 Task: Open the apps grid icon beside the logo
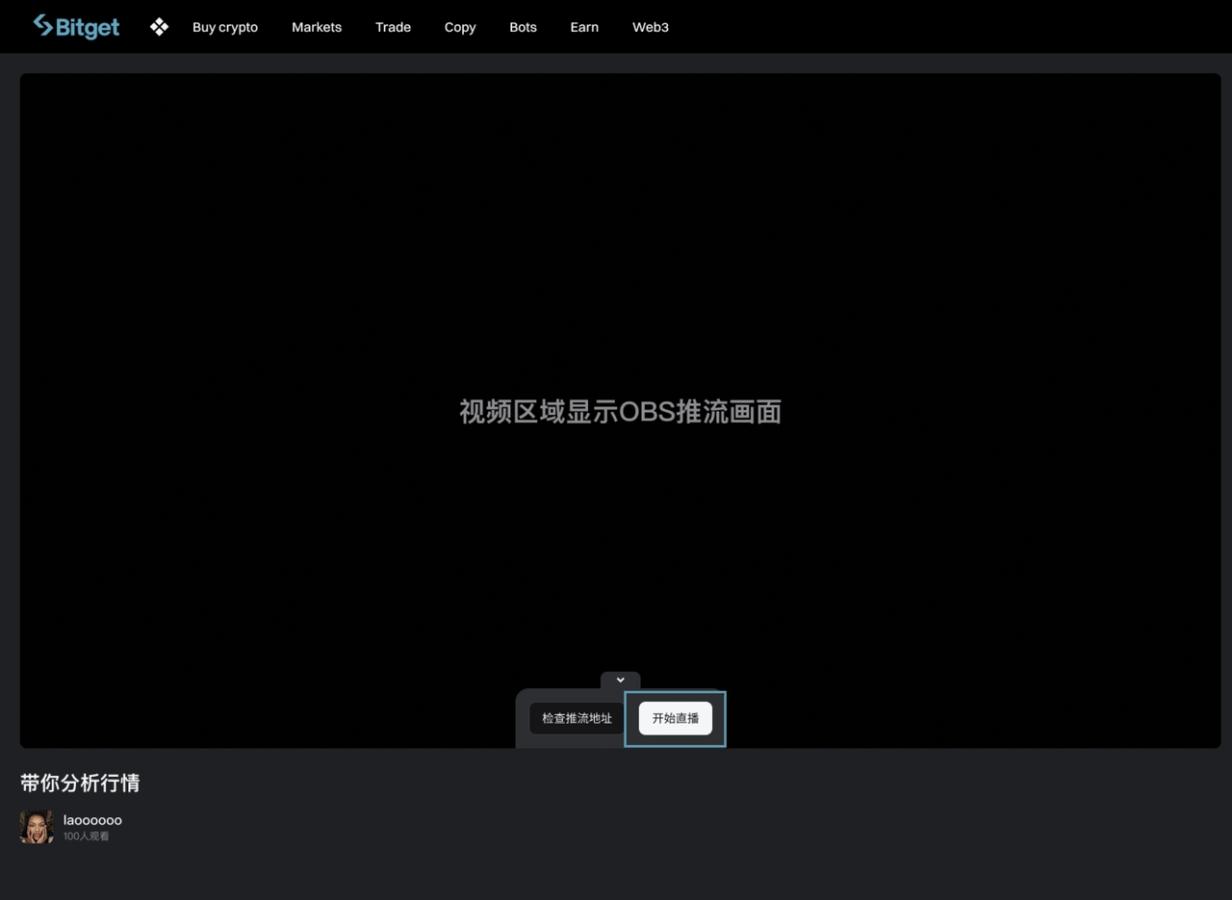pyautogui.click(x=158, y=26)
